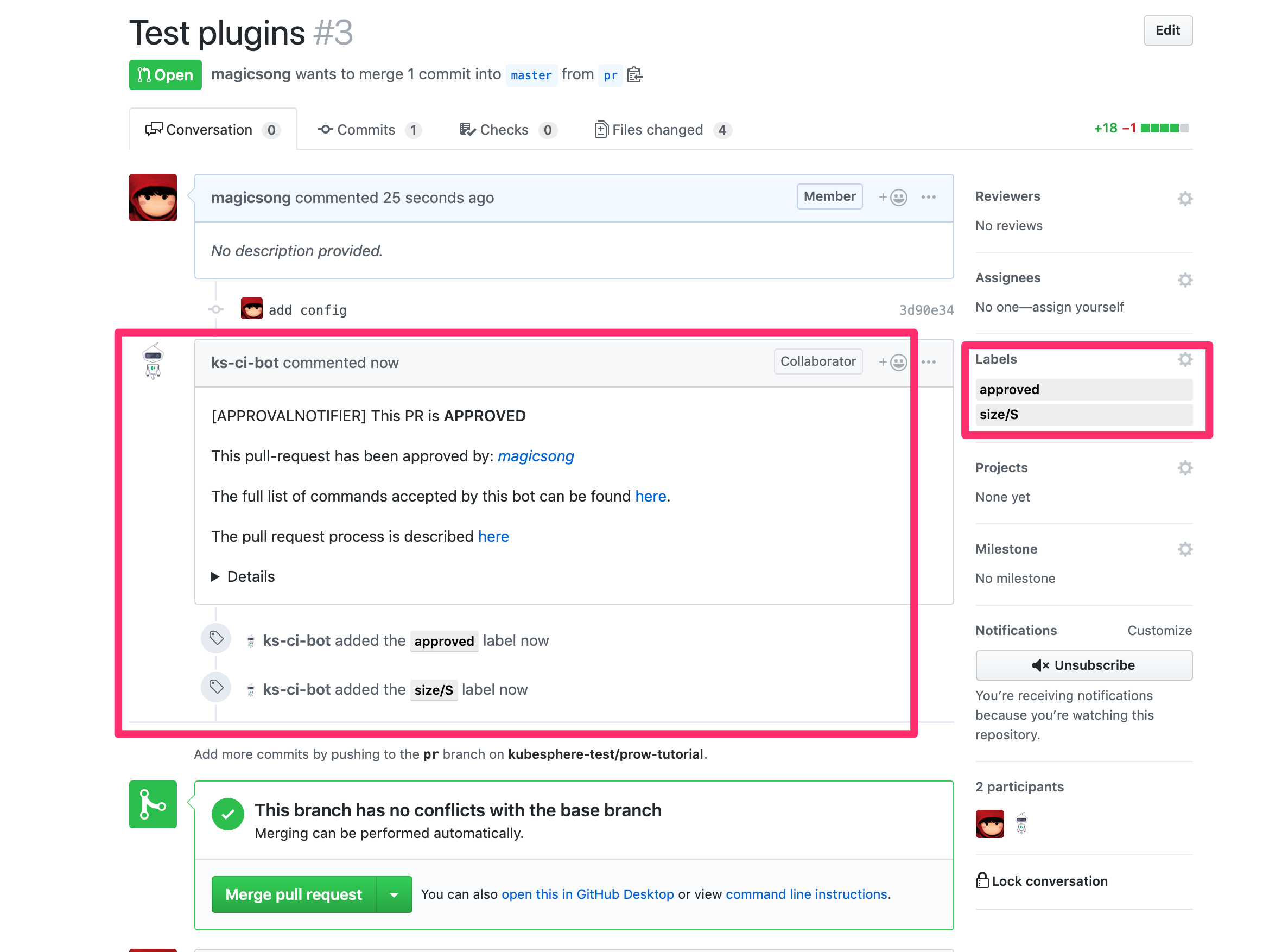
Task: Click the magicsong approver profile link
Action: [536, 456]
